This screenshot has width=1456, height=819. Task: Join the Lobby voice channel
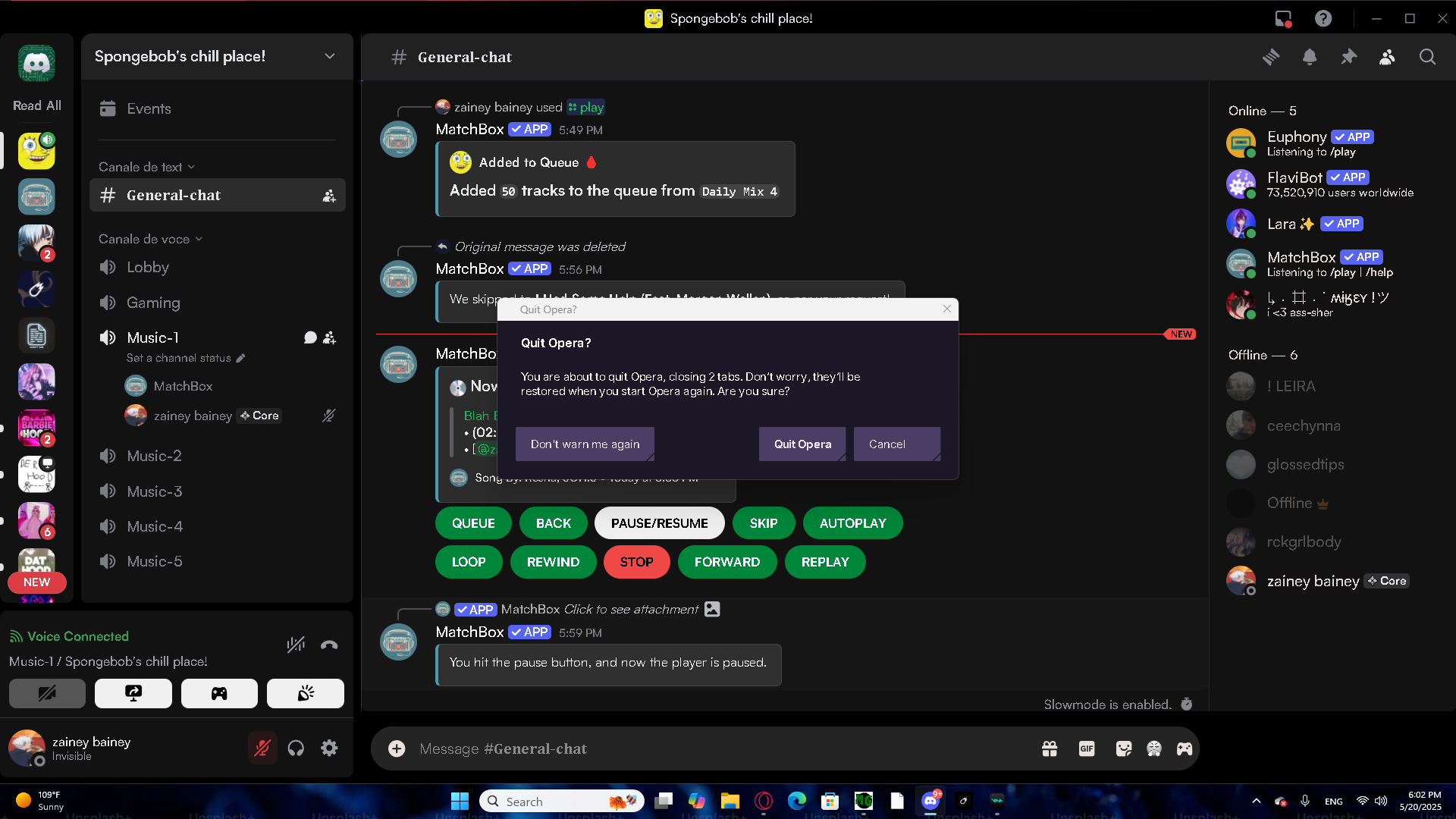click(148, 267)
